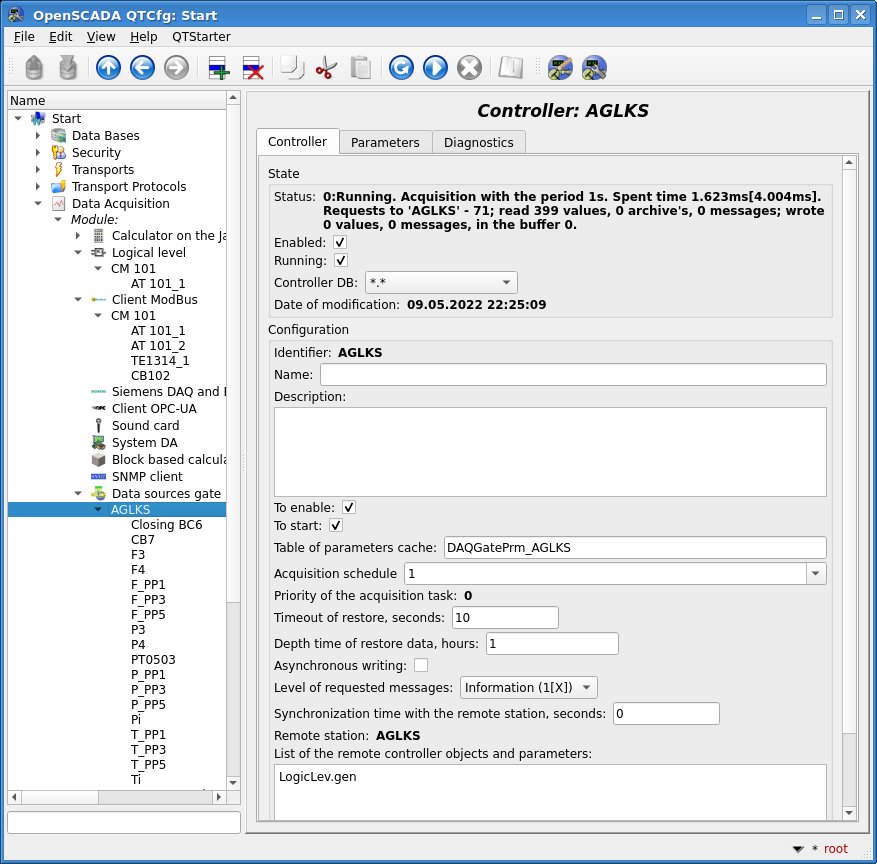877x864 pixels.
Task: Launch the QTStarter module icon with the pencil
Action: [x=560, y=68]
